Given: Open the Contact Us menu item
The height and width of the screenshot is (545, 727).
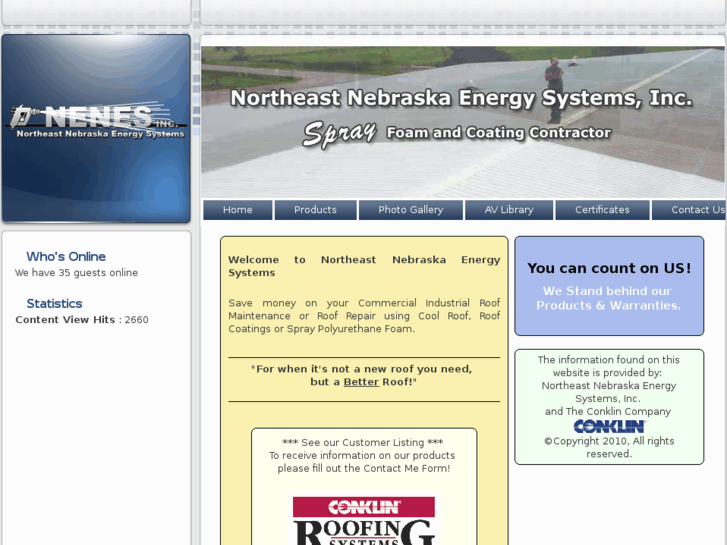Looking at the screenshot, I should (x=689, y=210).
